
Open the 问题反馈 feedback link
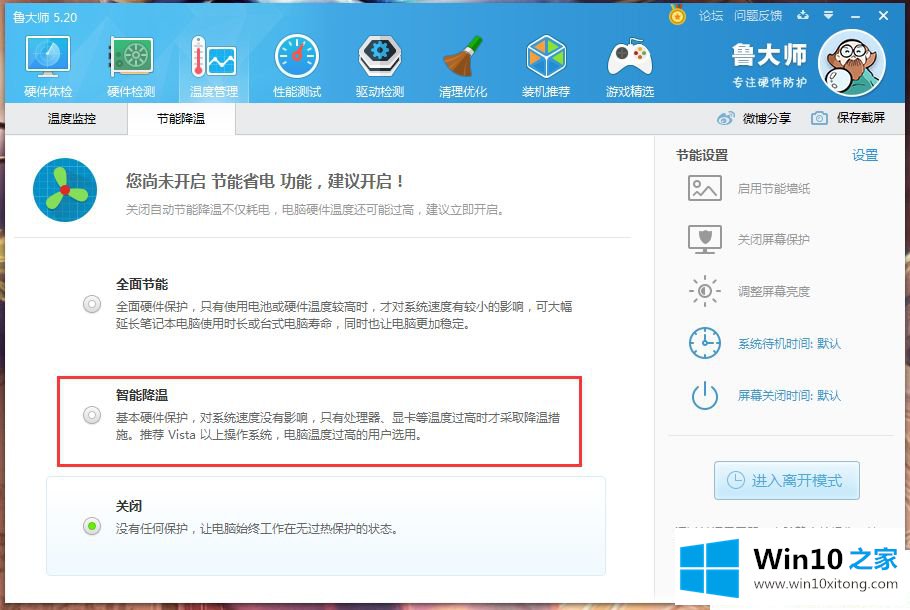(758, 16)
